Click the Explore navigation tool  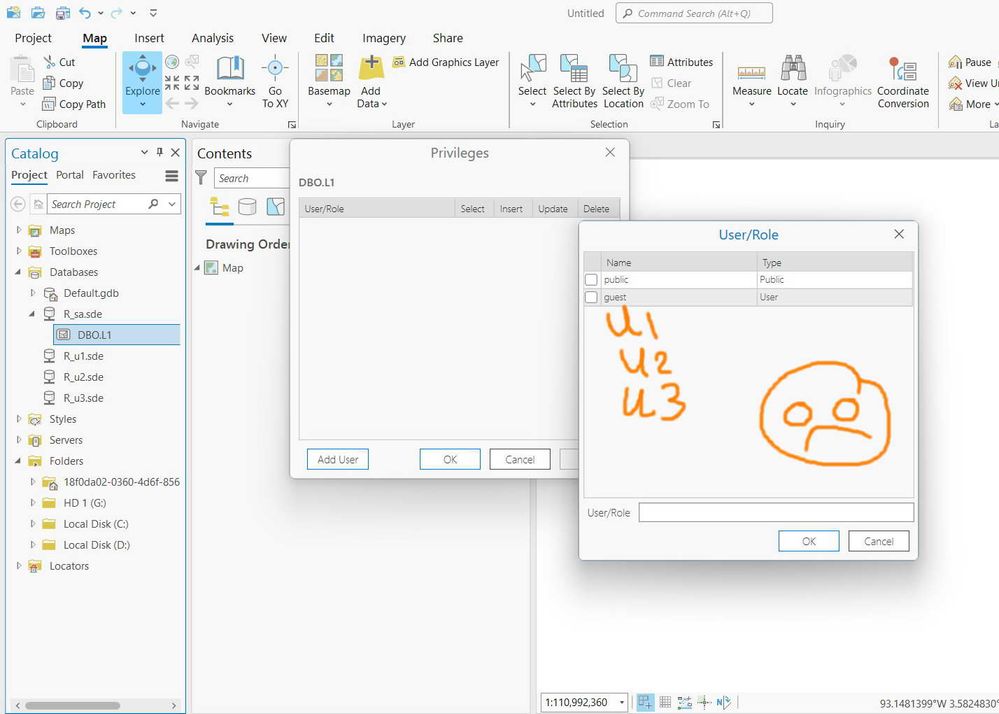[x=142, y=83]
